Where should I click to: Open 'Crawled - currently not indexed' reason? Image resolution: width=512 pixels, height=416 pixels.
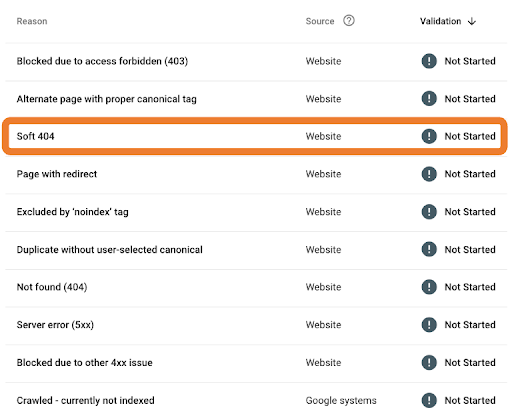[86, 400]
